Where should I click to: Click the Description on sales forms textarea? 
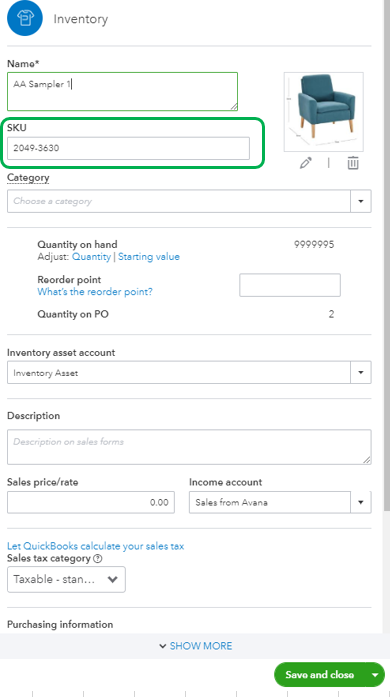[189, 447]
